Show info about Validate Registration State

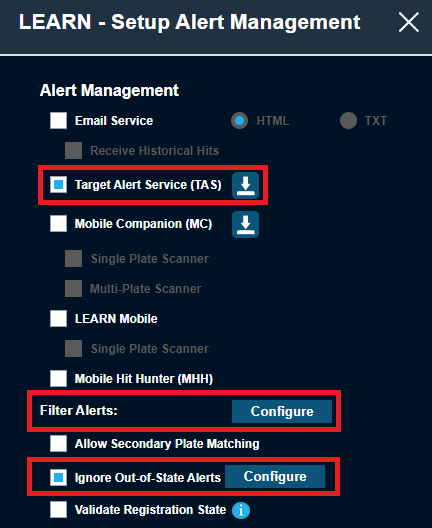pyautogui.click(x=241, y=510)
